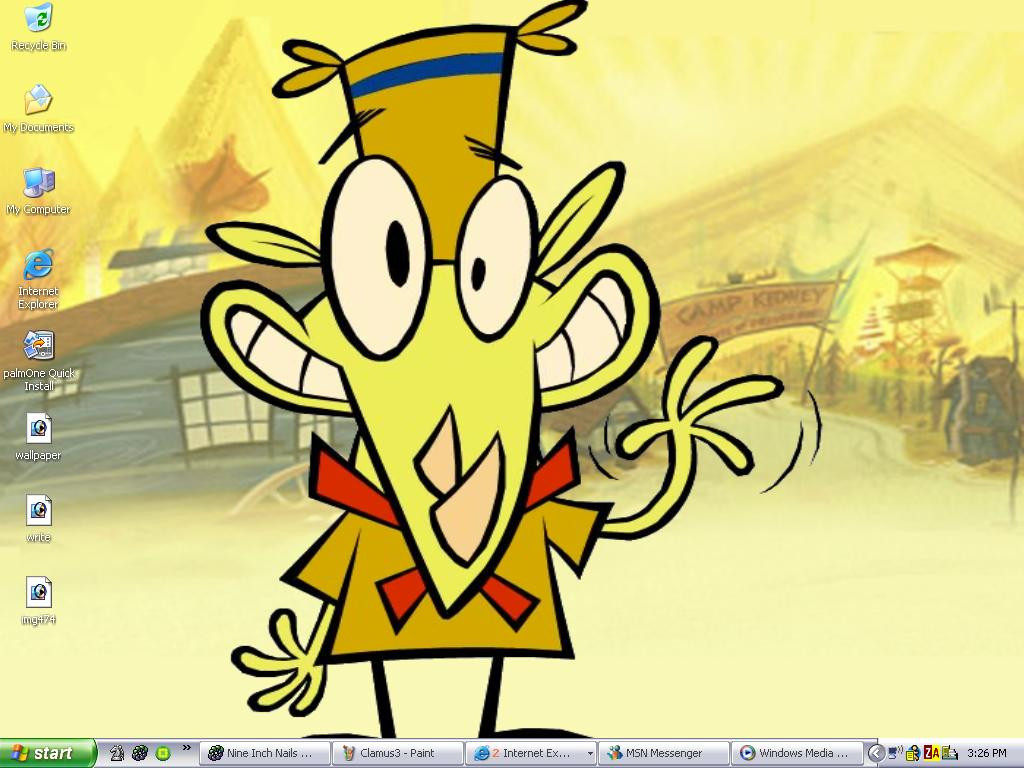This screenshot has height=768, width=1024.
Task: Open the Windows start menu
Action: (47, 753)
